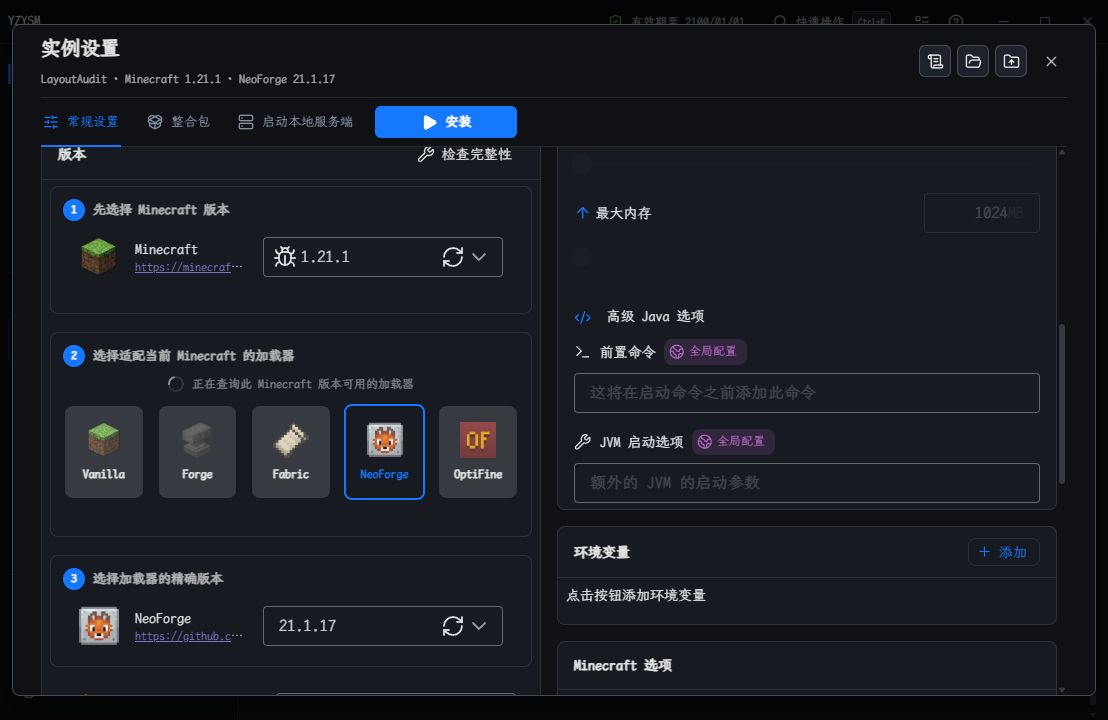This screenshot has width=1108, height=720.
Task: Click the 添加 environment variable button
Action: (1003, 552)
